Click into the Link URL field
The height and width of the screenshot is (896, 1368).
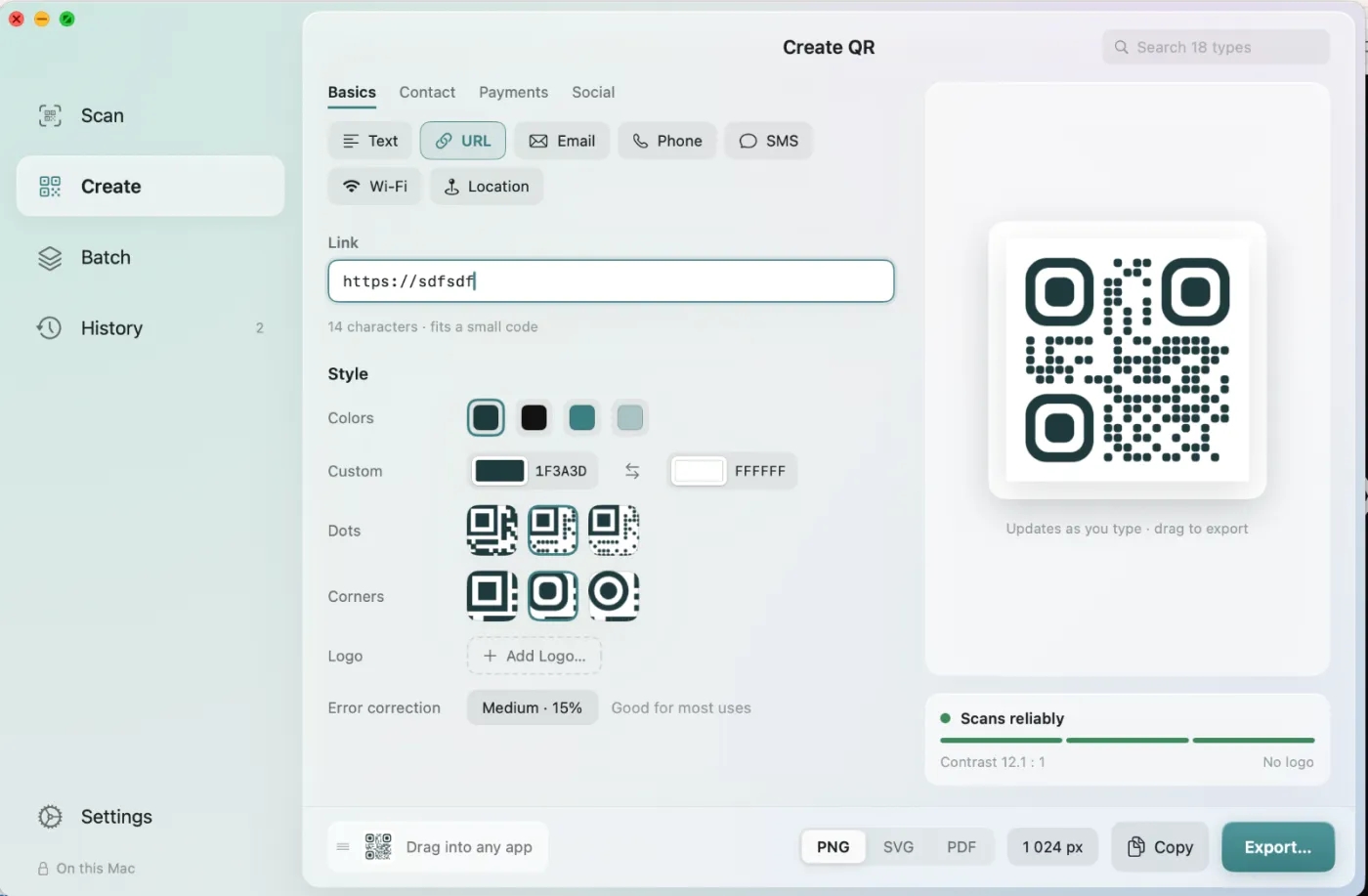point(611,281)
